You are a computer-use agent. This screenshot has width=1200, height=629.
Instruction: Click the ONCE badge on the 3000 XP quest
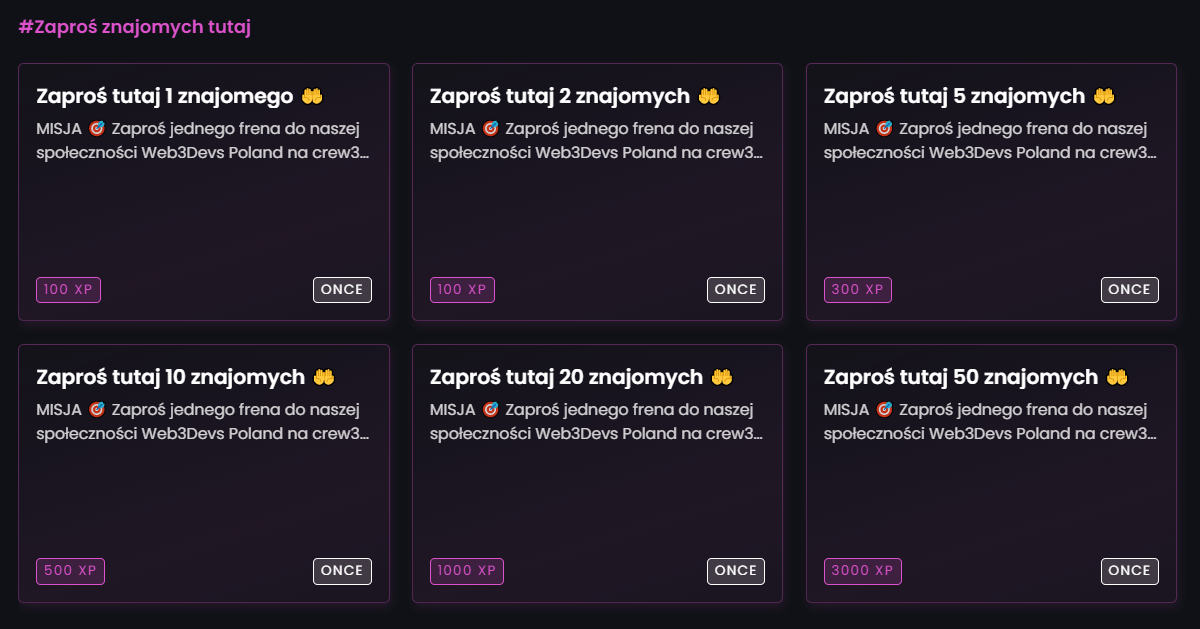1130,570
